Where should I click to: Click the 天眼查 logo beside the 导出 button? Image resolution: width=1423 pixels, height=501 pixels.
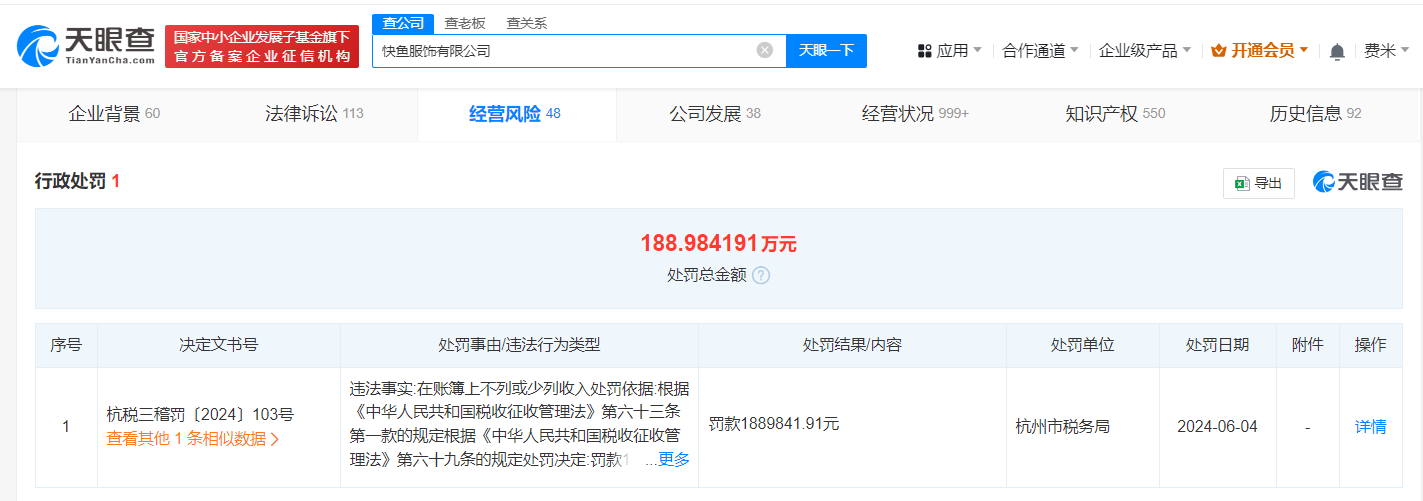1357,182
